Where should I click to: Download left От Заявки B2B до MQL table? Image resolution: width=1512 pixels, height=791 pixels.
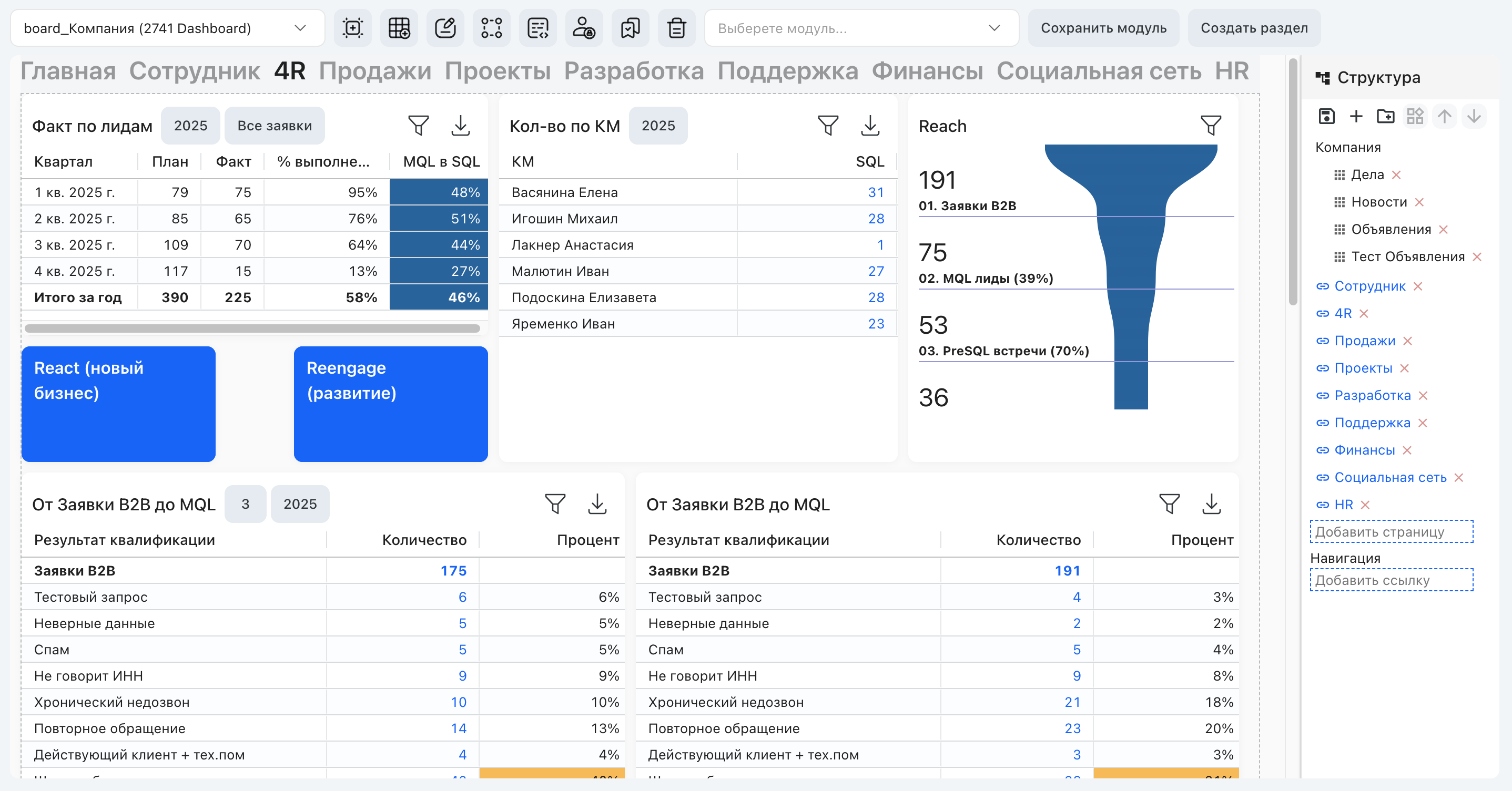click(x=597, y=504)
